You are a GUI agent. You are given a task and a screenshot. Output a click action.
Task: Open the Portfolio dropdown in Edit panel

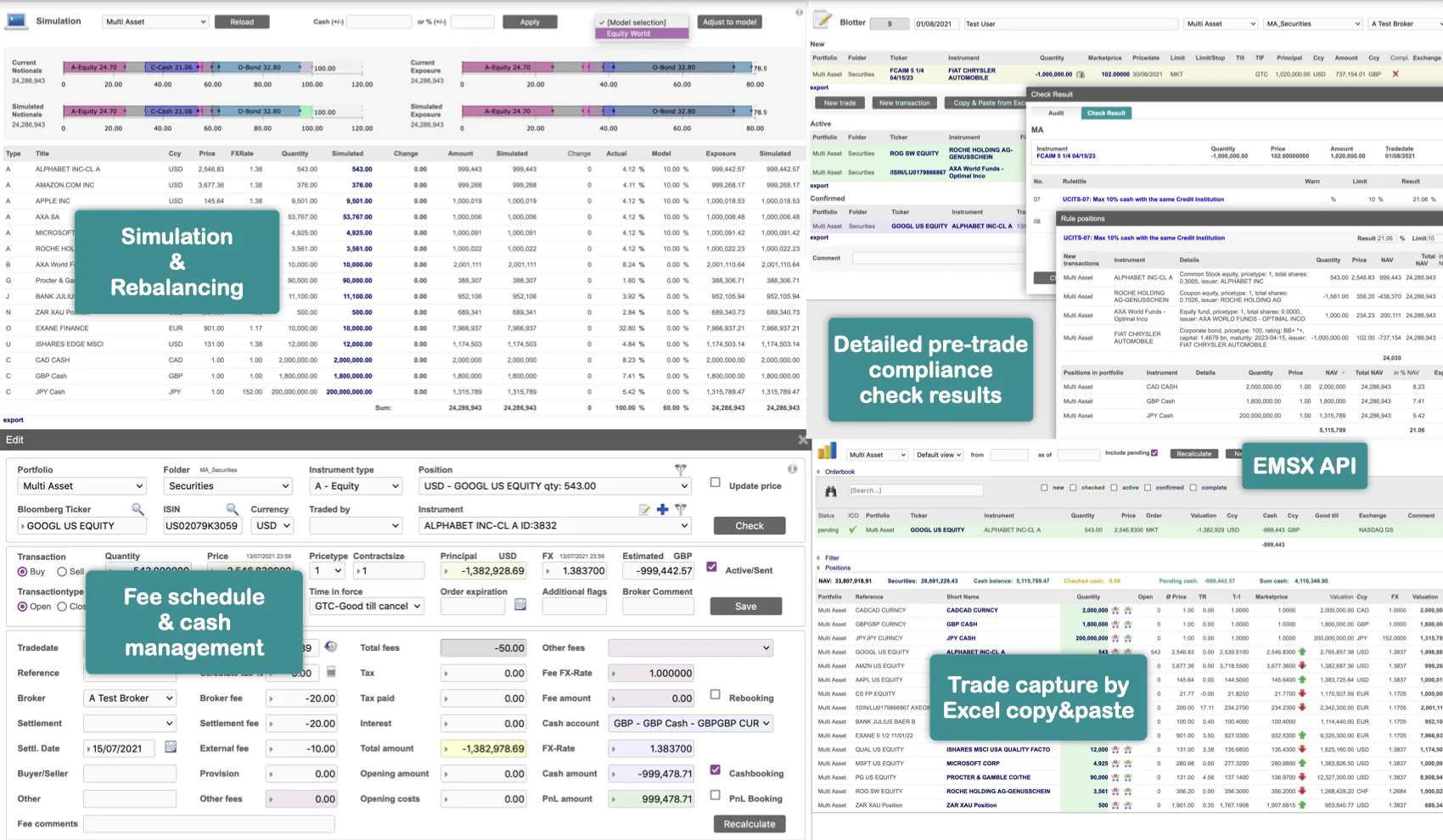pos(82,486)
